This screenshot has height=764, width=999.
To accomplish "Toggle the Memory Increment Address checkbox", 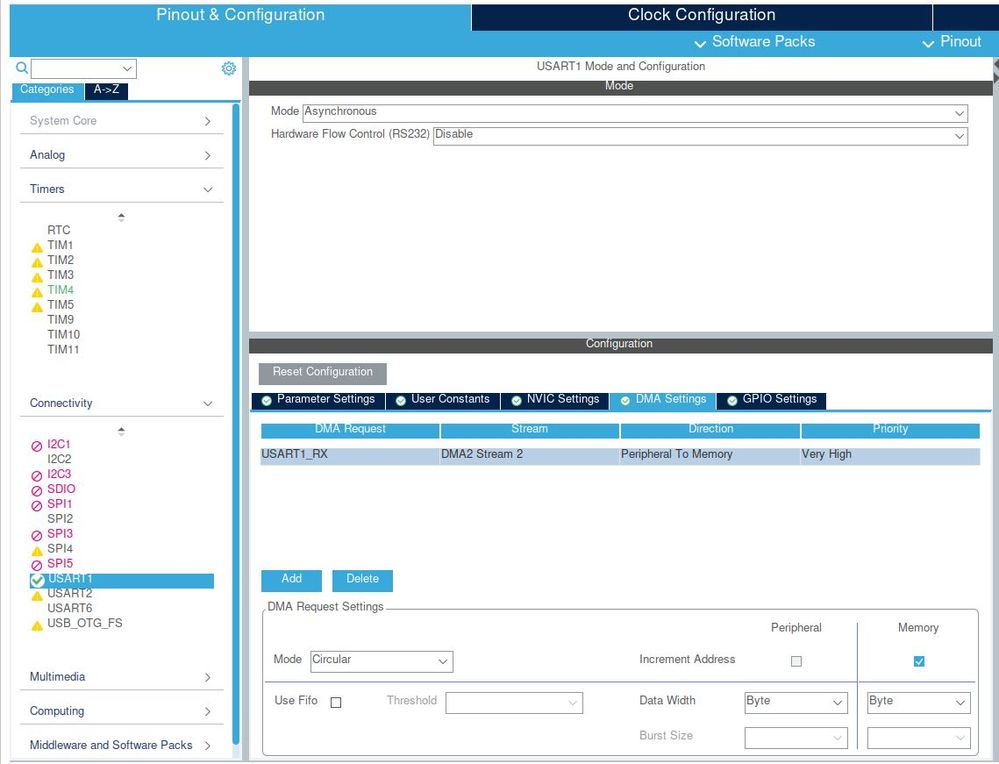I will (x=919, y=661).
